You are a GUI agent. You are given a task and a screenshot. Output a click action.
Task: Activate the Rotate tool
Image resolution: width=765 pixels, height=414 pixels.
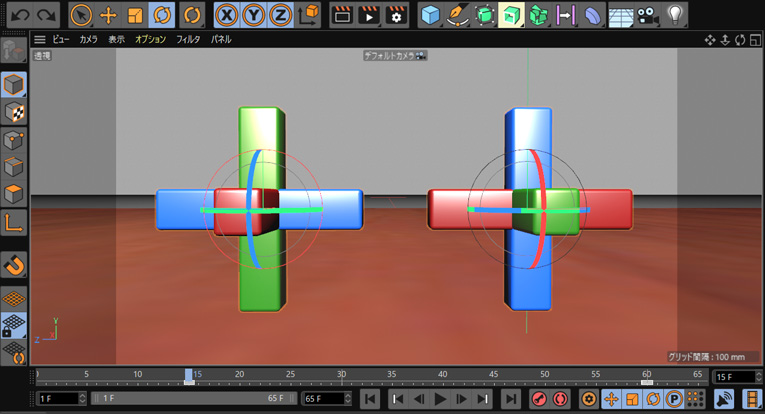160,15
